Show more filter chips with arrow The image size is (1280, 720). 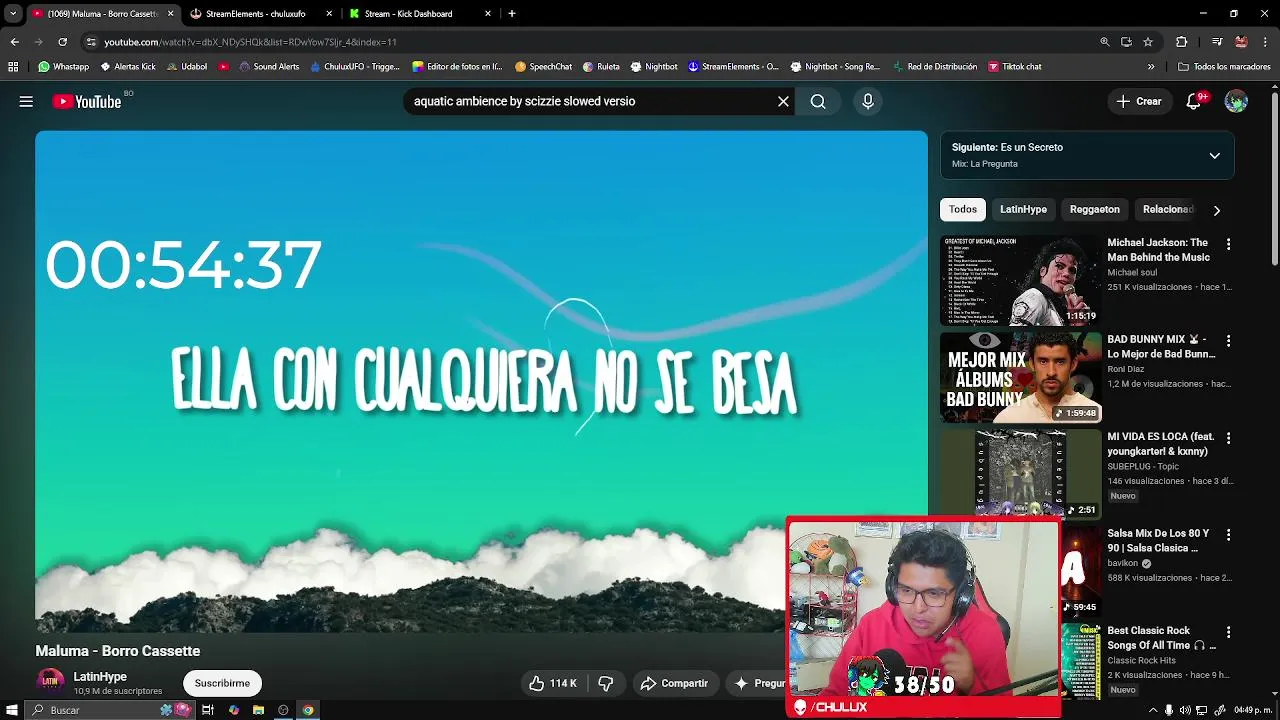[x=1216, y=210]
